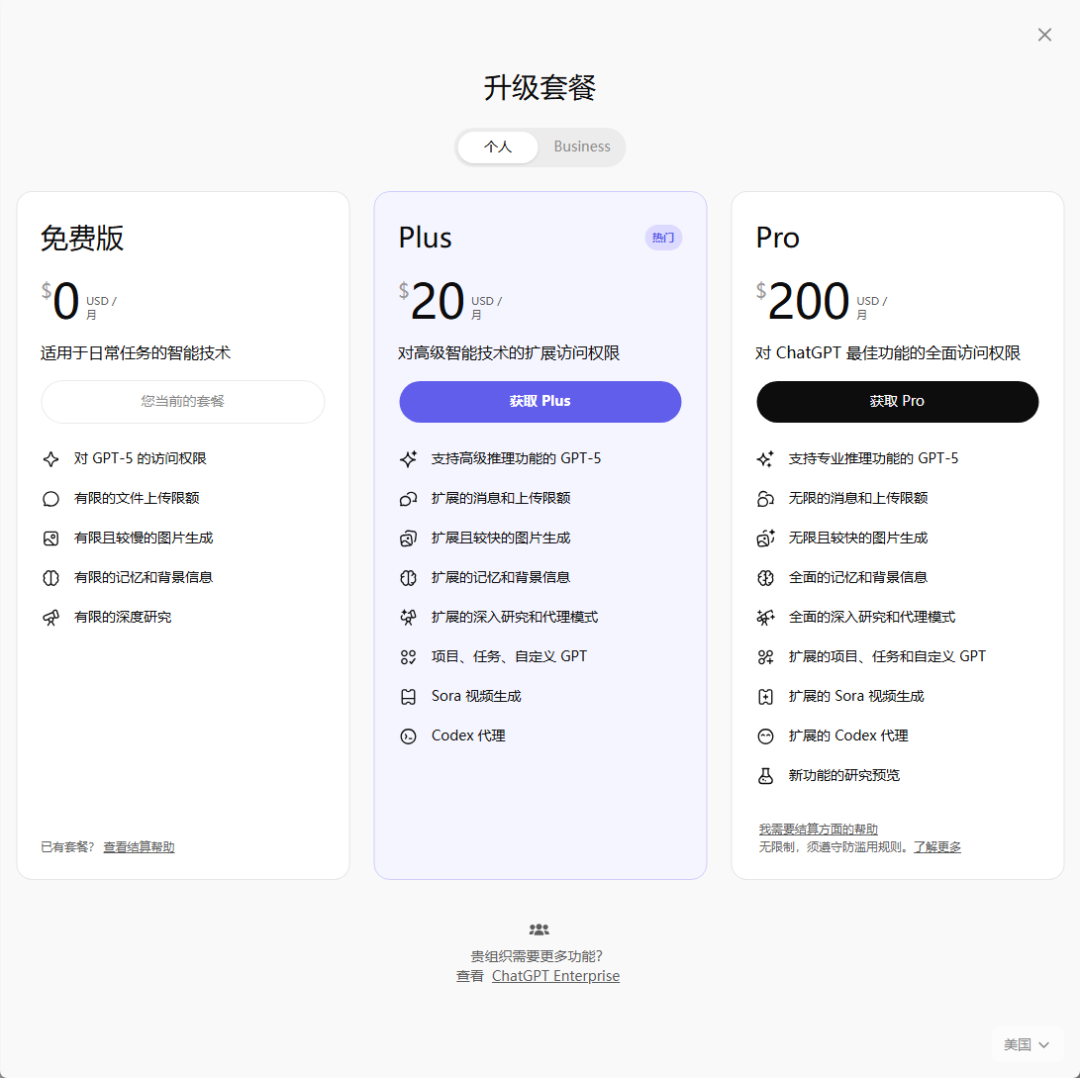Click the group people icon above 贵组织需要更多功能

(x=539, y=930)
